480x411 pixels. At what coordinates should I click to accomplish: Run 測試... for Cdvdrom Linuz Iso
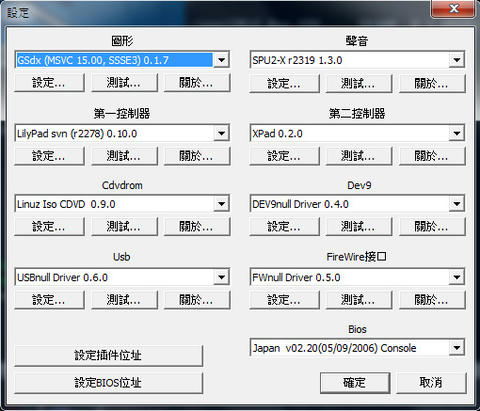click(124, 227)
